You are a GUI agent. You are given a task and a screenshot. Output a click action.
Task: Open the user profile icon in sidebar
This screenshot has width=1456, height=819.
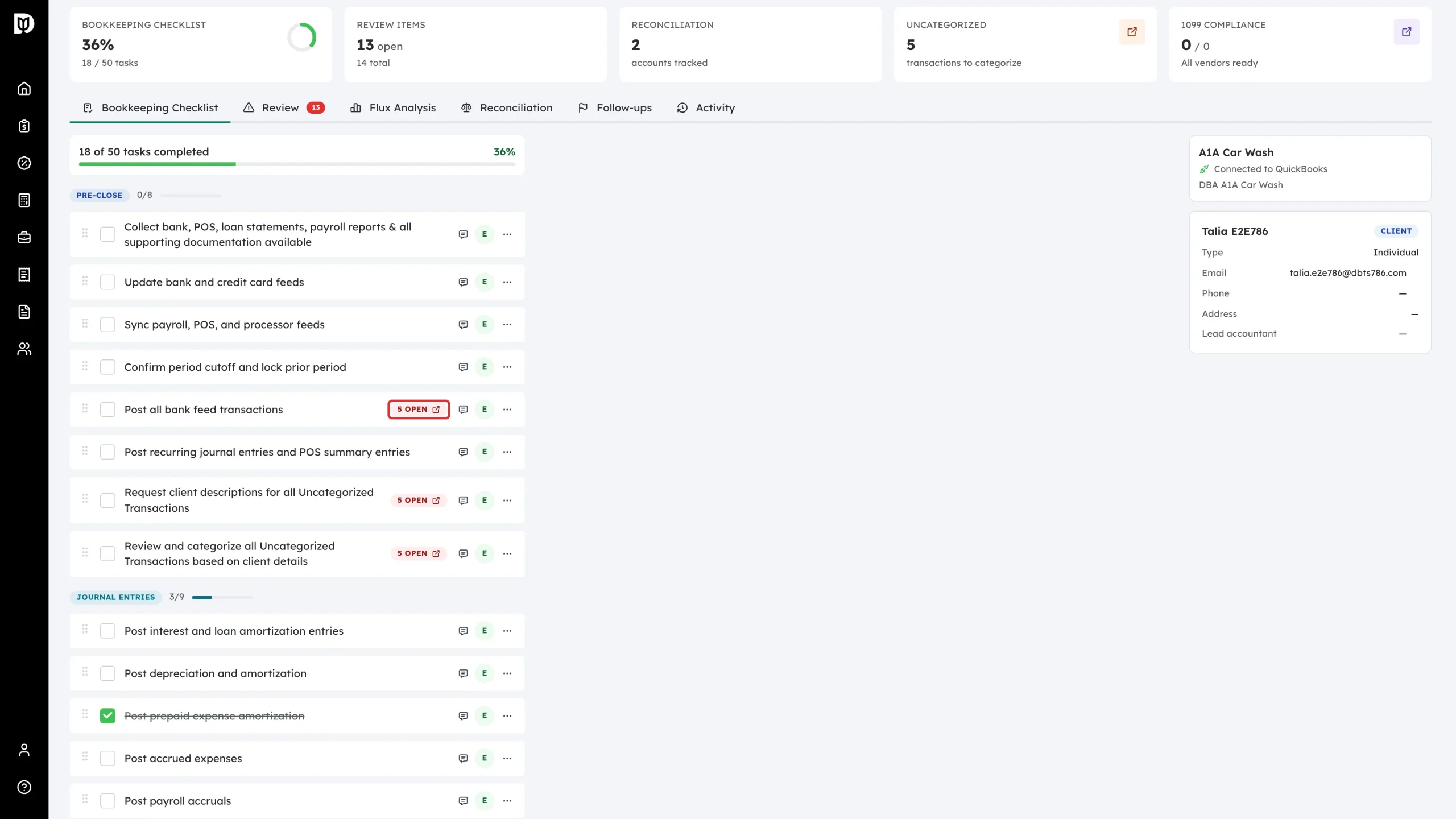[x=24, y=750]
